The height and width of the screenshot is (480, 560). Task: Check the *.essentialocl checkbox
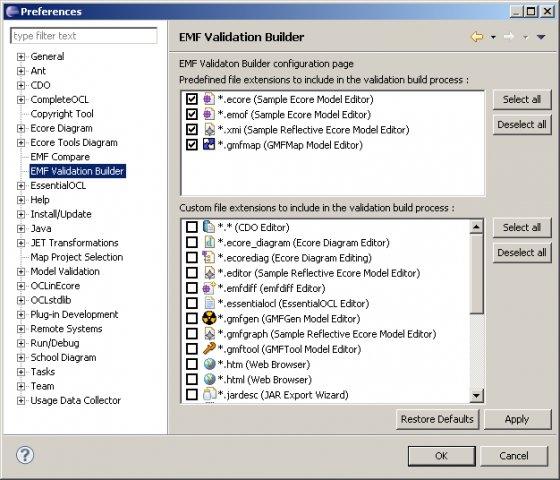(x=192, y=303)
